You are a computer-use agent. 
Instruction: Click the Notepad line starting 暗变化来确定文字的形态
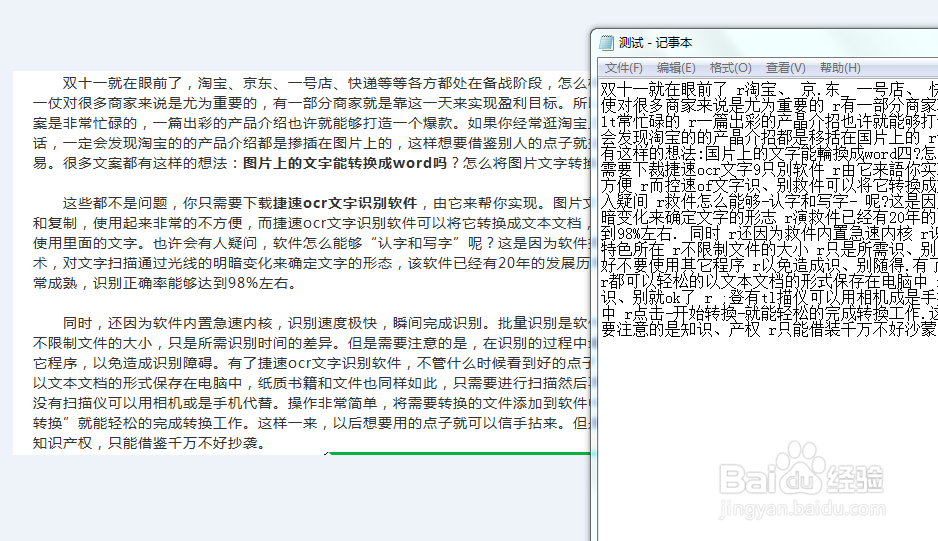[769, 217]
